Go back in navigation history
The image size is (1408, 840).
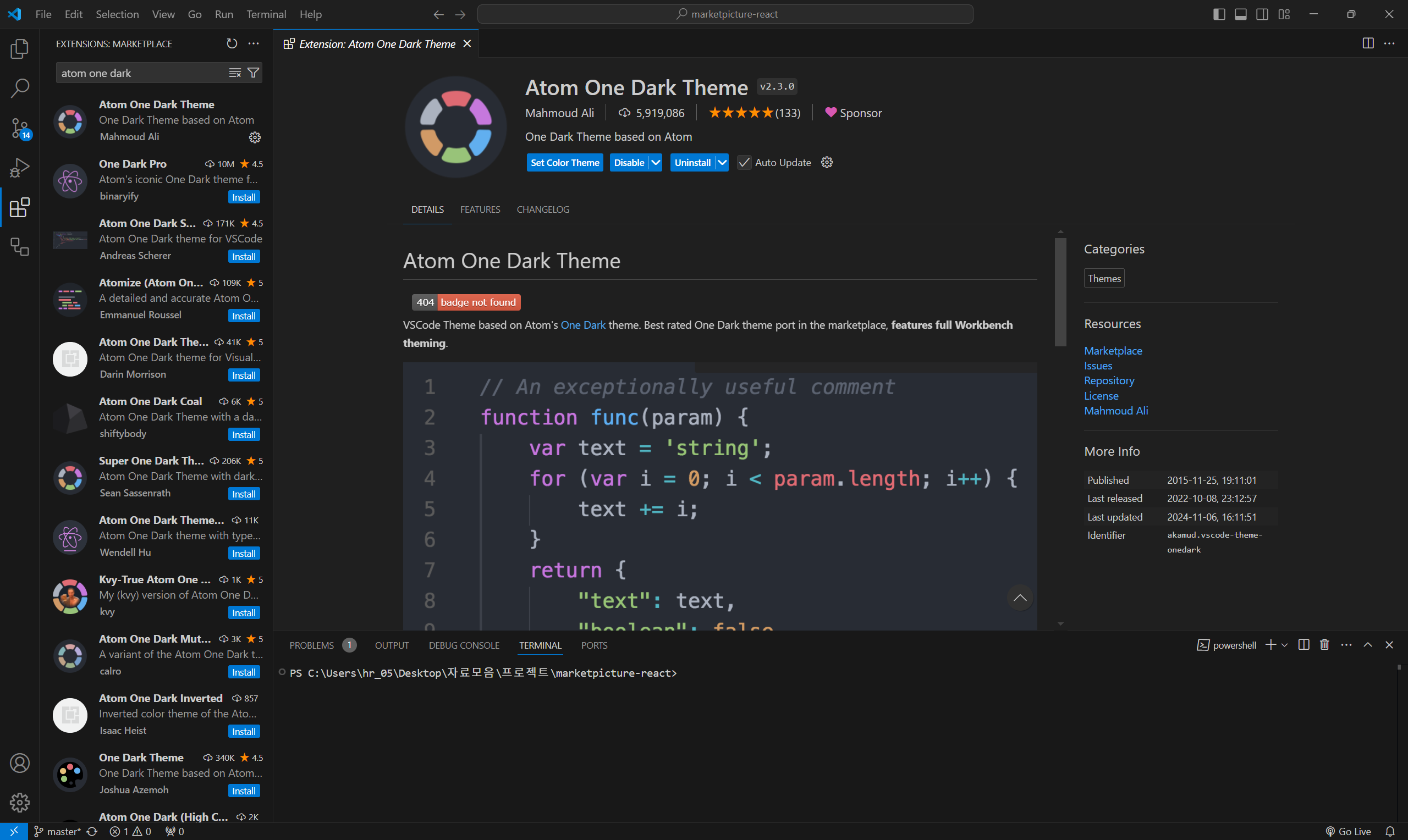(x=438, y=14)
